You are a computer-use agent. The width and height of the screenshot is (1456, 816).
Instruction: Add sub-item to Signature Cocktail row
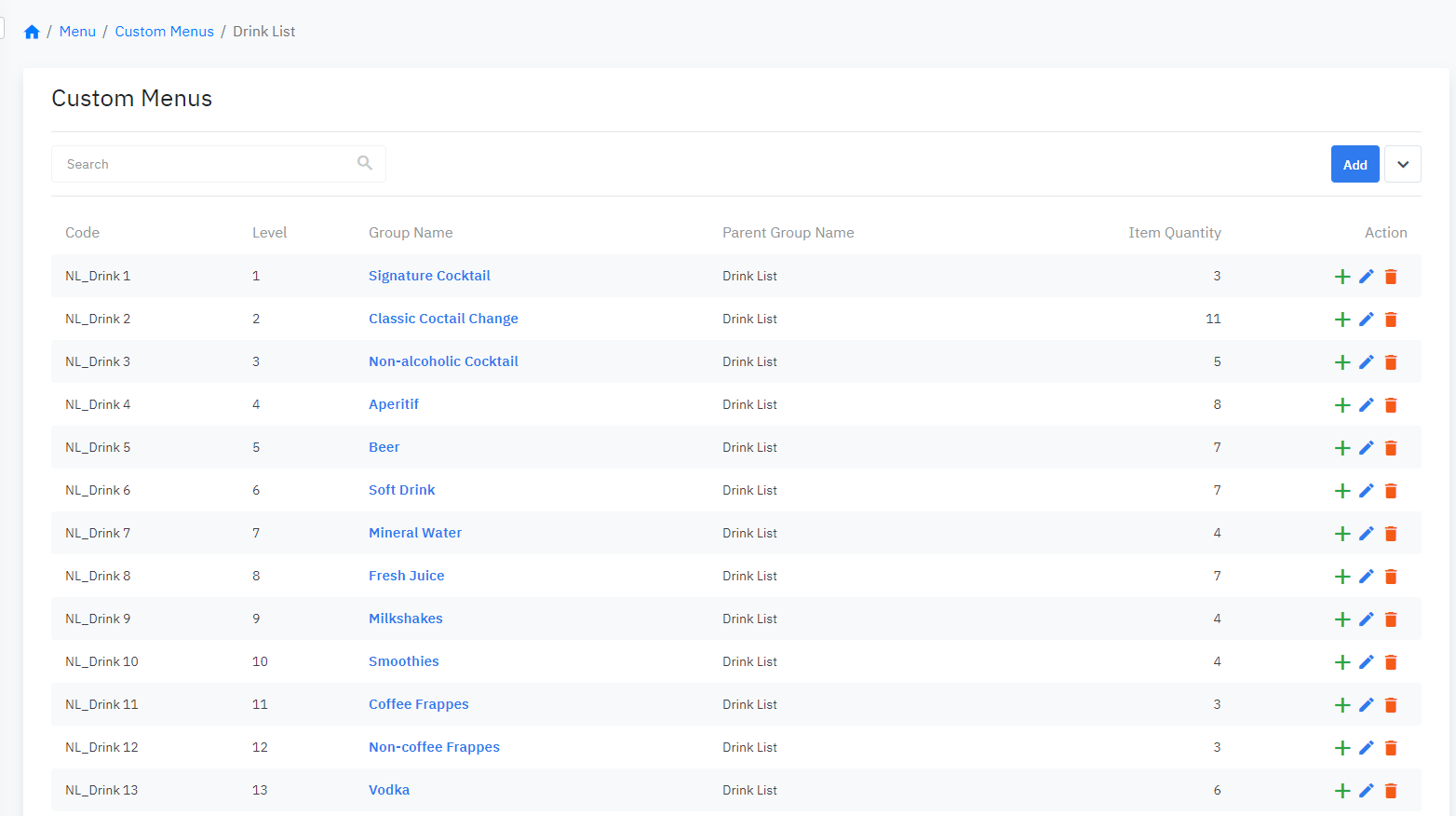[x=1341, y=277]
